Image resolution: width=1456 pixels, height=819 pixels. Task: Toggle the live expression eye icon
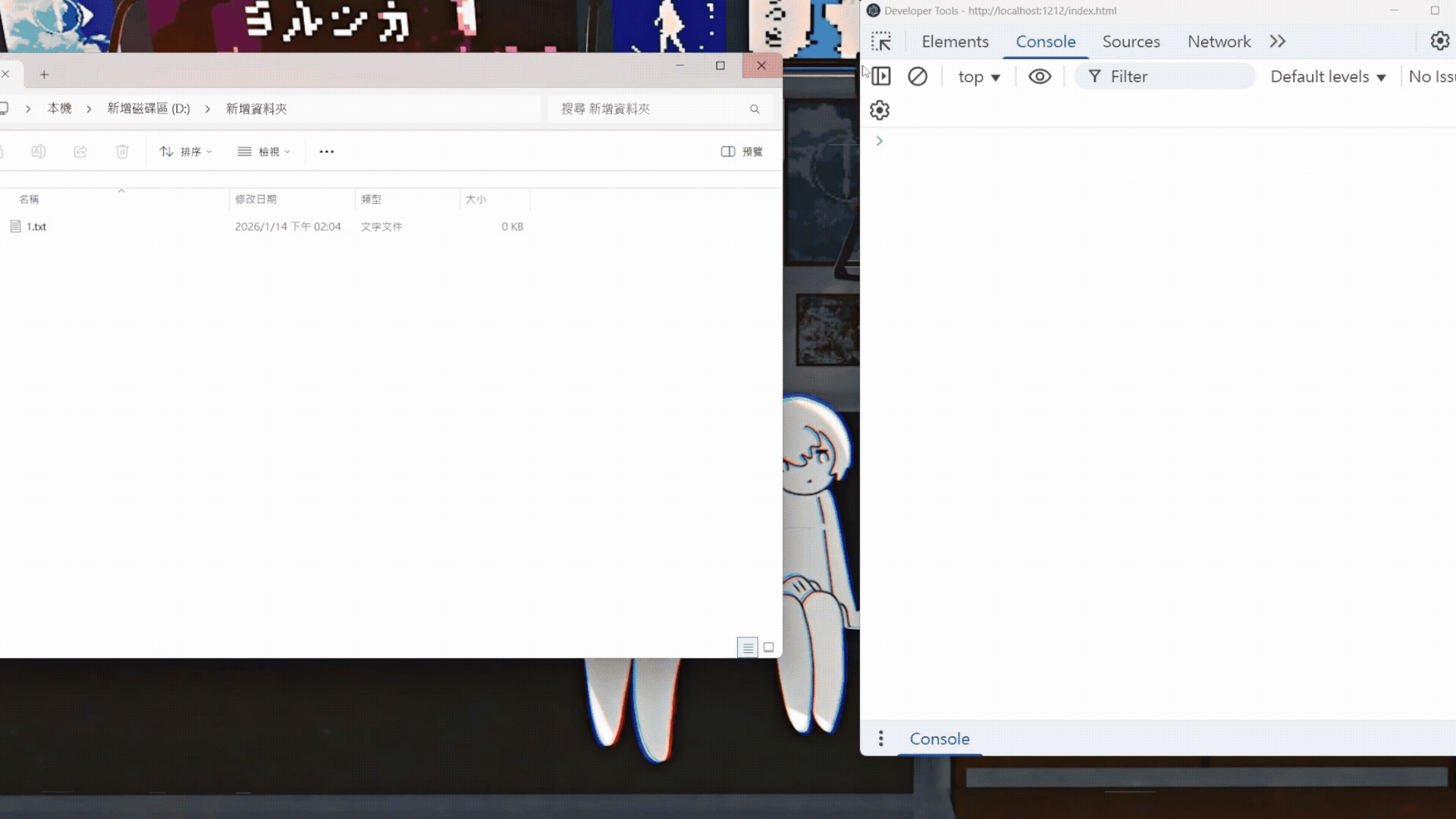1040,77
